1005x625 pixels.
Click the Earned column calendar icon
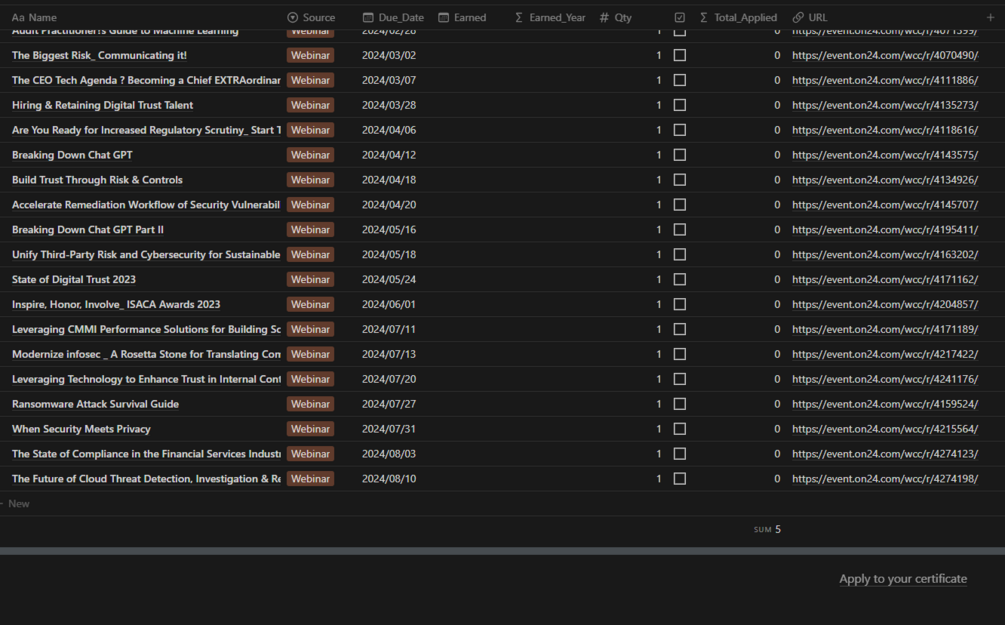444,17
